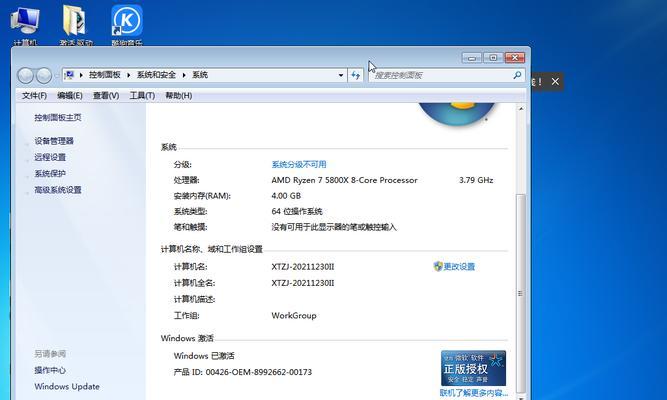Open 设备管理器 from the sidebar

point(54,141)
